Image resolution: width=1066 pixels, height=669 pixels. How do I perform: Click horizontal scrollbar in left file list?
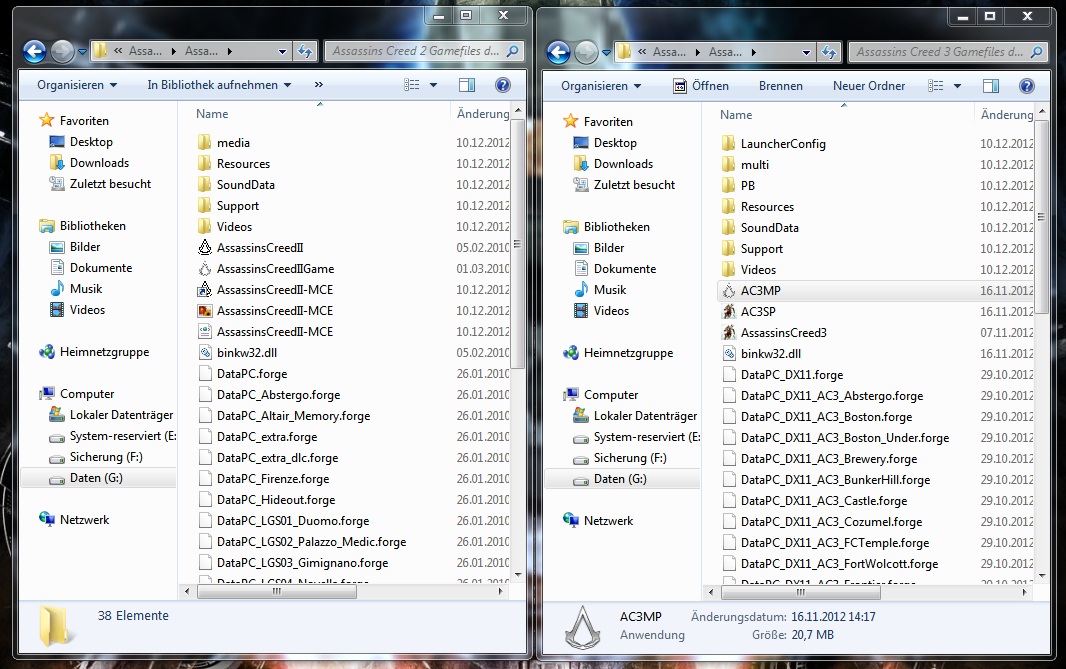pyautogui.click(x=277, y=591)
